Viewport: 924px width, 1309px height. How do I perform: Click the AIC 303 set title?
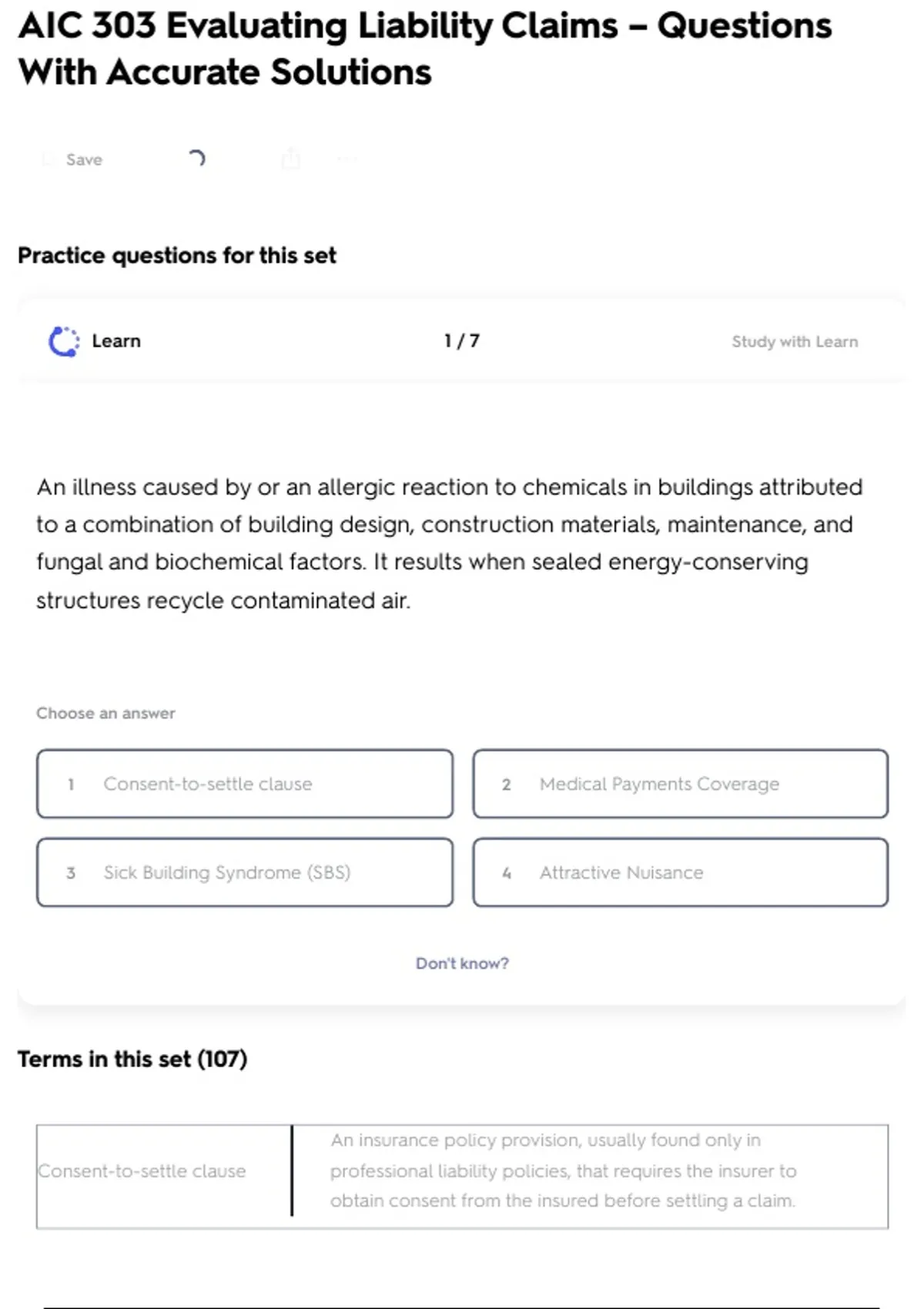[424, 49]
